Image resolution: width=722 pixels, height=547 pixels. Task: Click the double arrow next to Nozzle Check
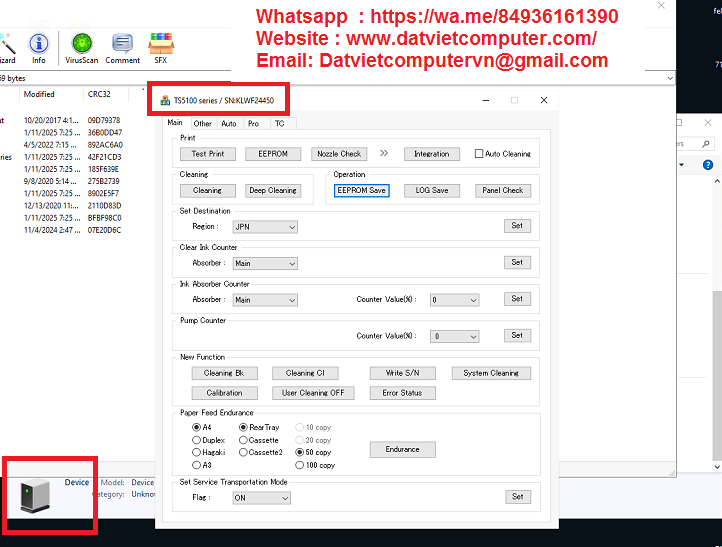tap(384, 154)
